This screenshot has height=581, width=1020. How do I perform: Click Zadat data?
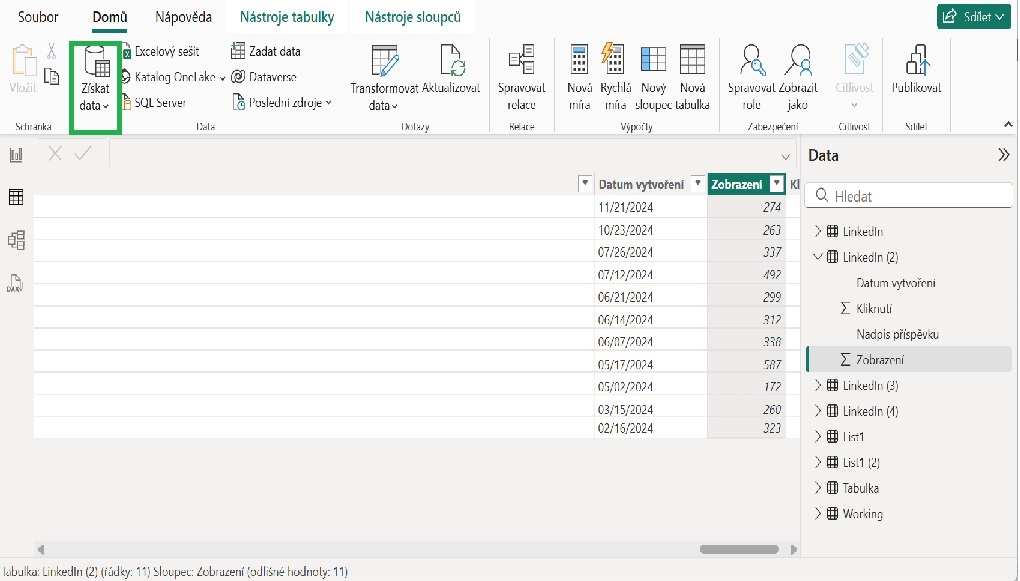265,51
